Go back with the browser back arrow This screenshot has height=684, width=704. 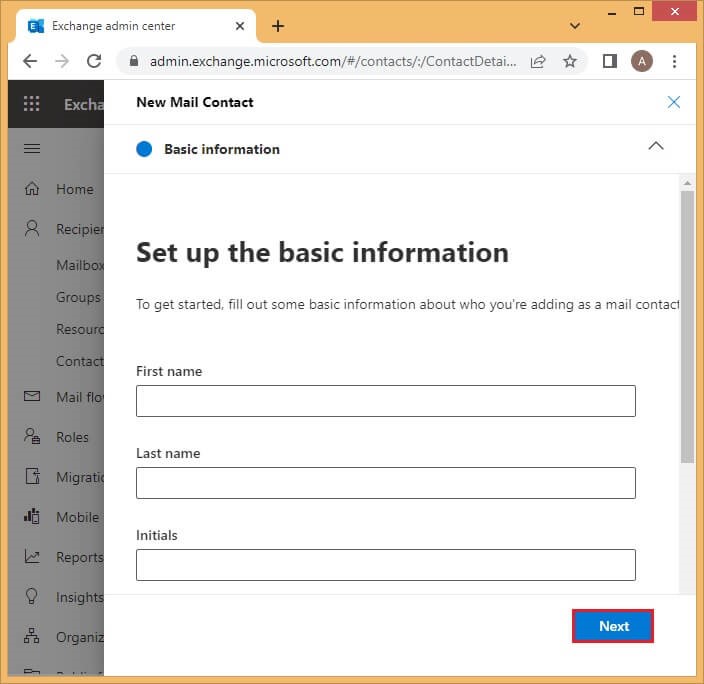pos(30,61)
